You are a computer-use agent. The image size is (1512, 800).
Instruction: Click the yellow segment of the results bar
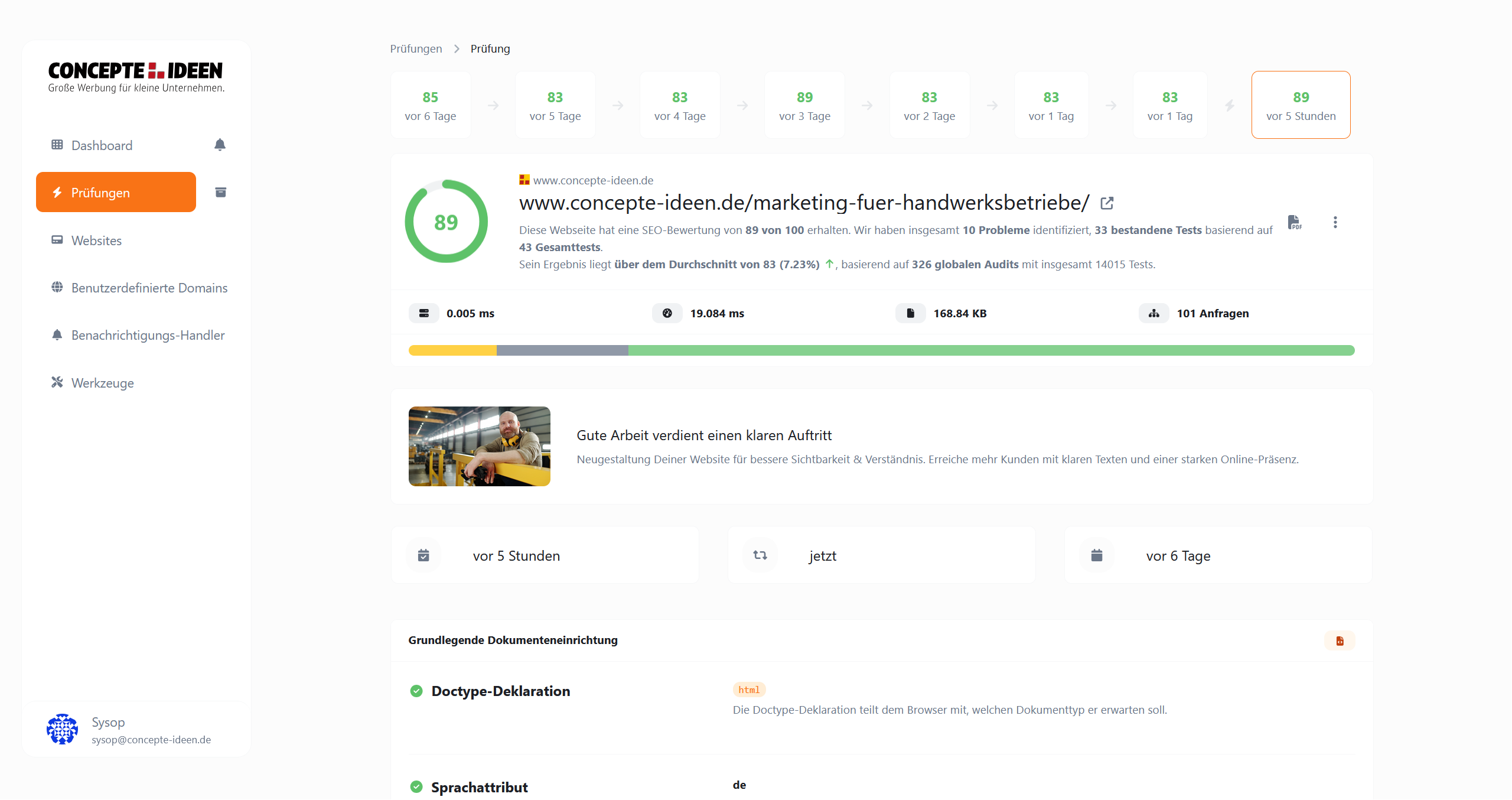coord(452,350)
